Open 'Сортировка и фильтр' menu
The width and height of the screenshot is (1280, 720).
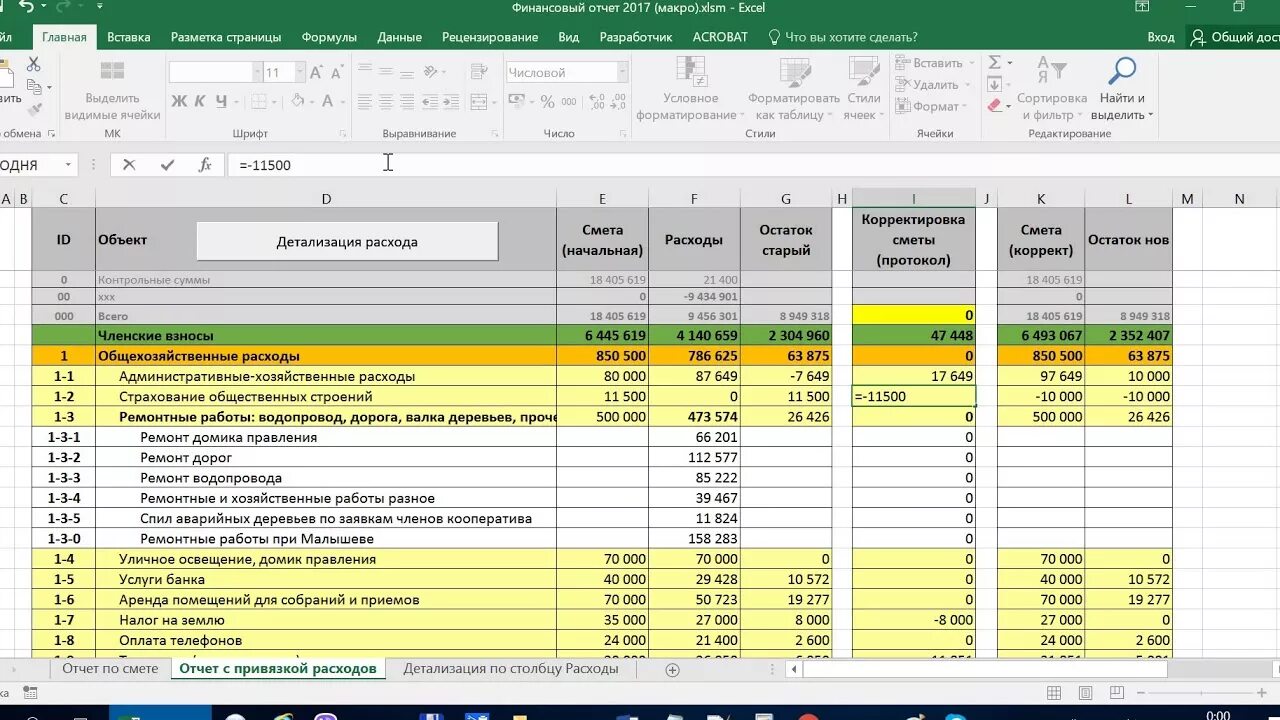click(x=1051, y=90)
